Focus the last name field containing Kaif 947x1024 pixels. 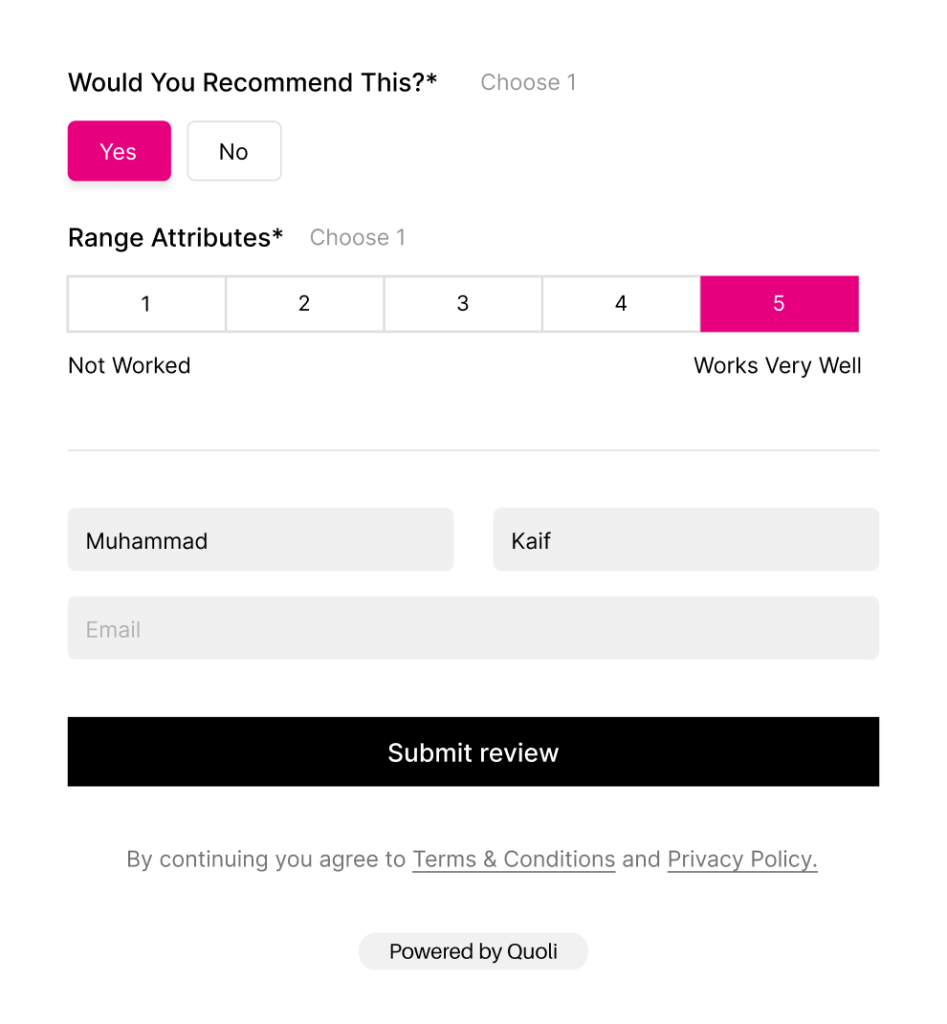click(x=685, y=540)
